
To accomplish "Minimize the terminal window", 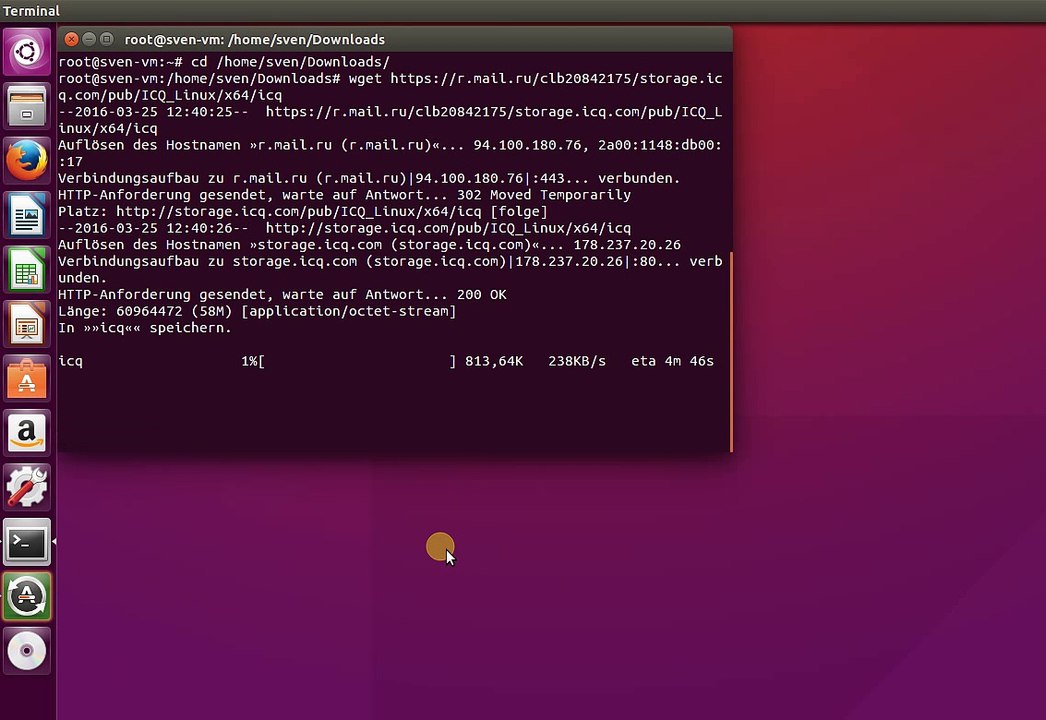I will [x=89, y=39].
